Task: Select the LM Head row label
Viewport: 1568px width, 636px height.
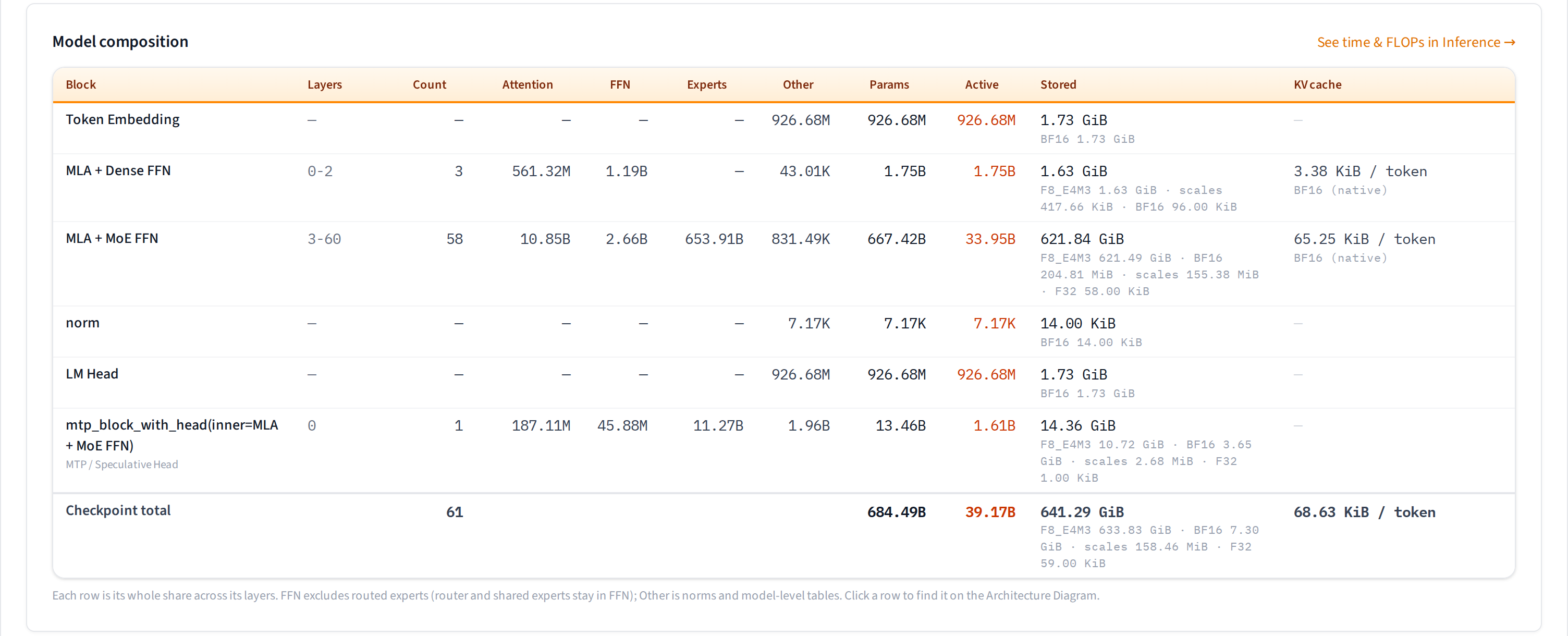Action: tap(92, 374)
